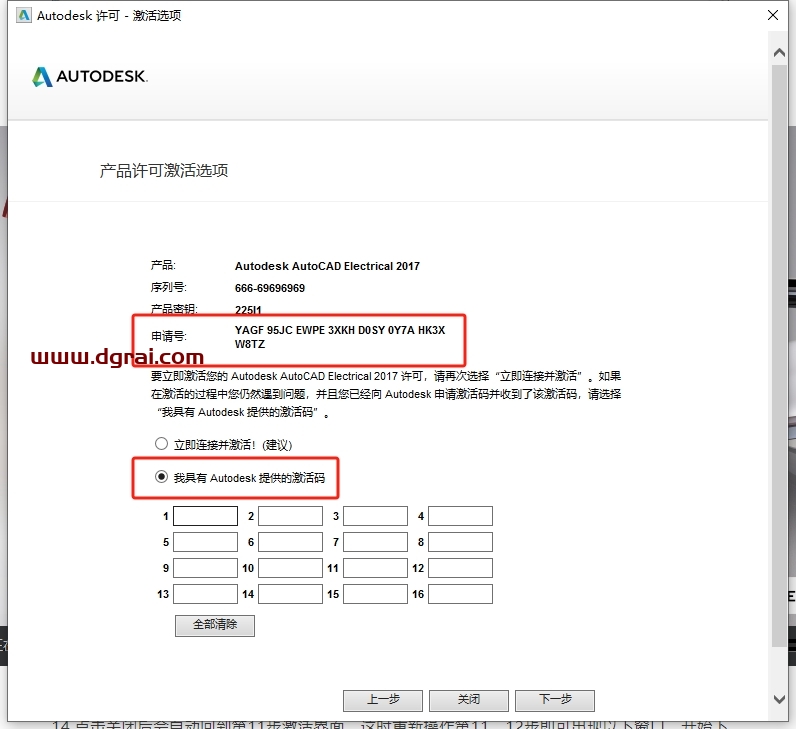
Task: Click activation code field 6
Action: coord(290,542)
